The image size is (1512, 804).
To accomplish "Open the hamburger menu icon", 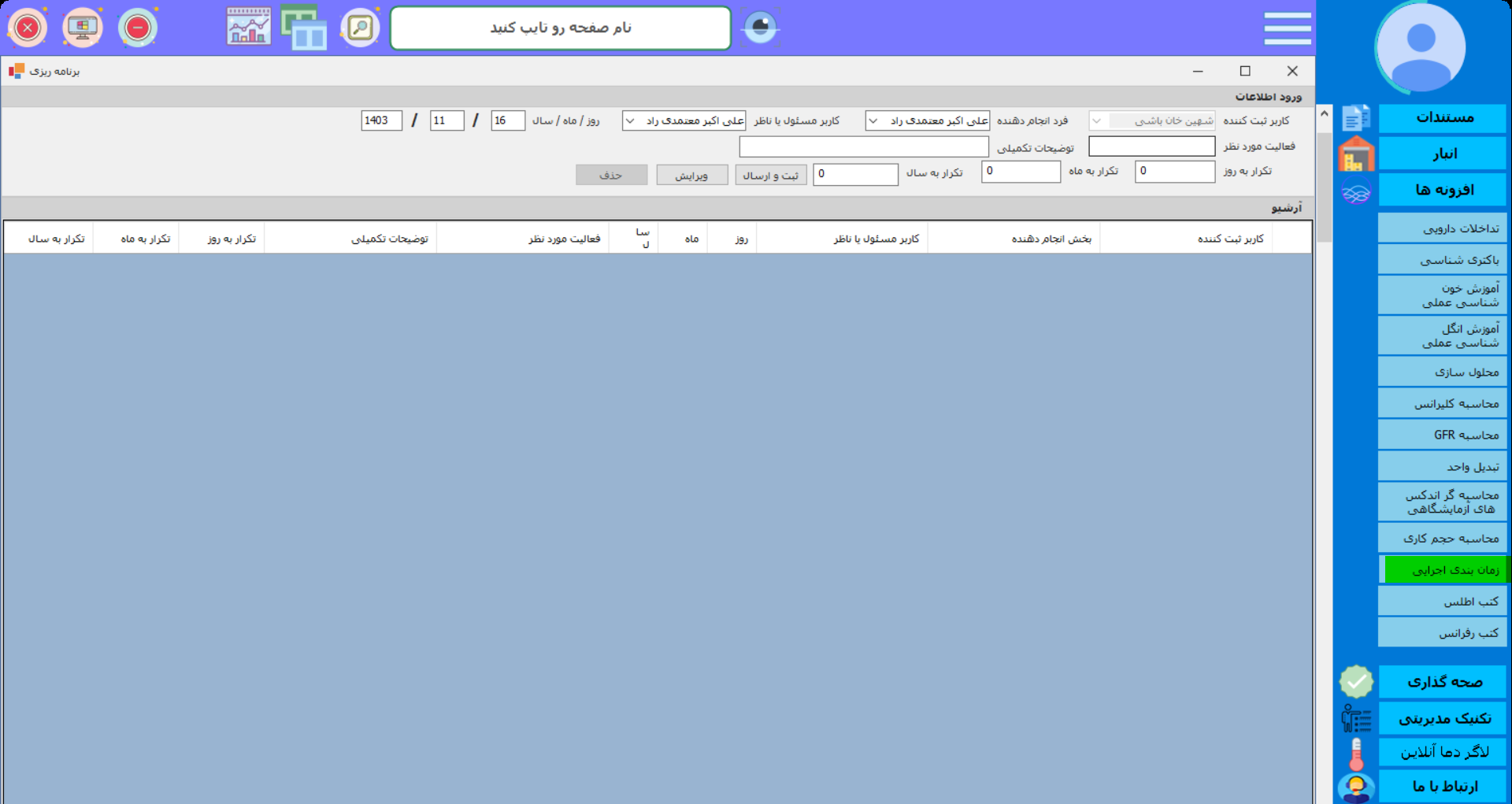I will 1287,28.
